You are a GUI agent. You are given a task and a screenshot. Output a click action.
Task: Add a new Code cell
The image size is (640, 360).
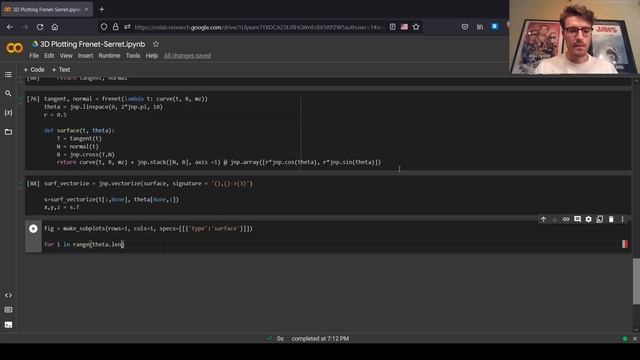(34, 70)
